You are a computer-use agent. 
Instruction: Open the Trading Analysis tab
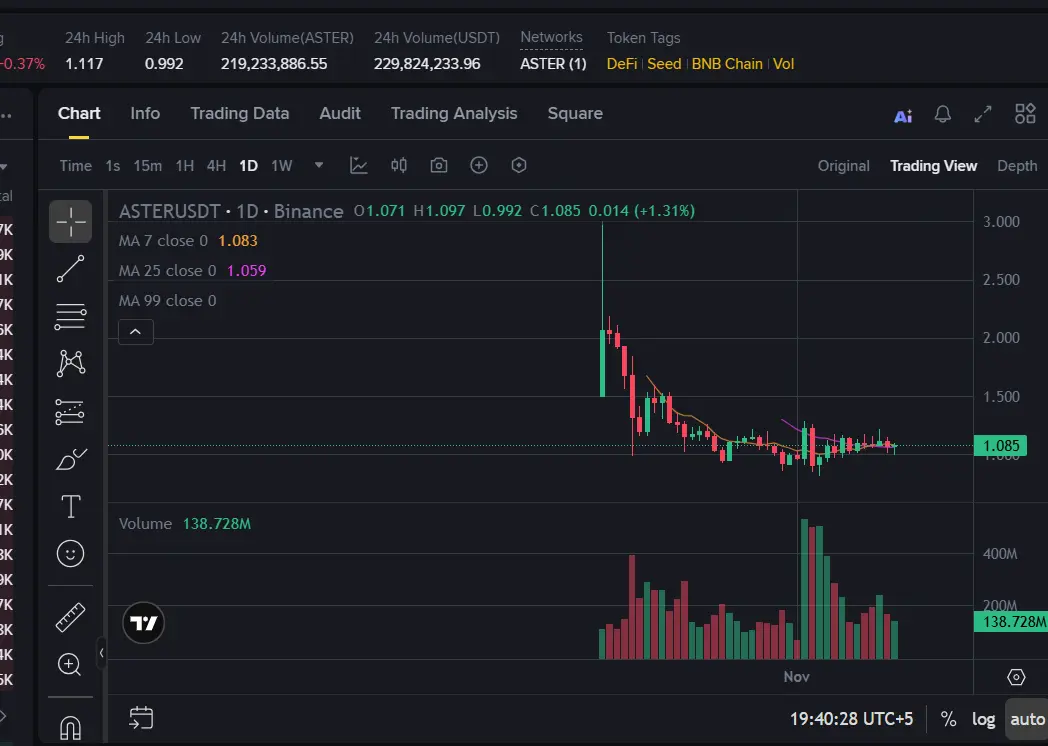[454, 113]
